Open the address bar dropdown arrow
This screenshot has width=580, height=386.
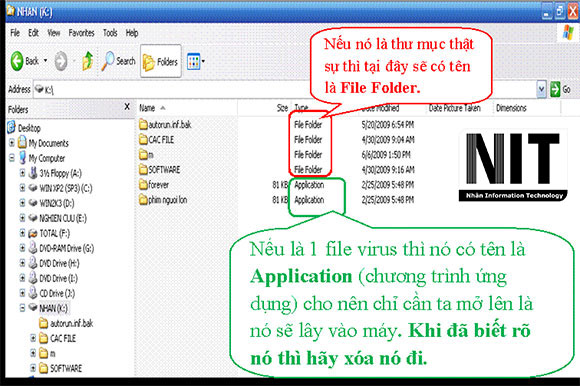click(x=541, y=89)
